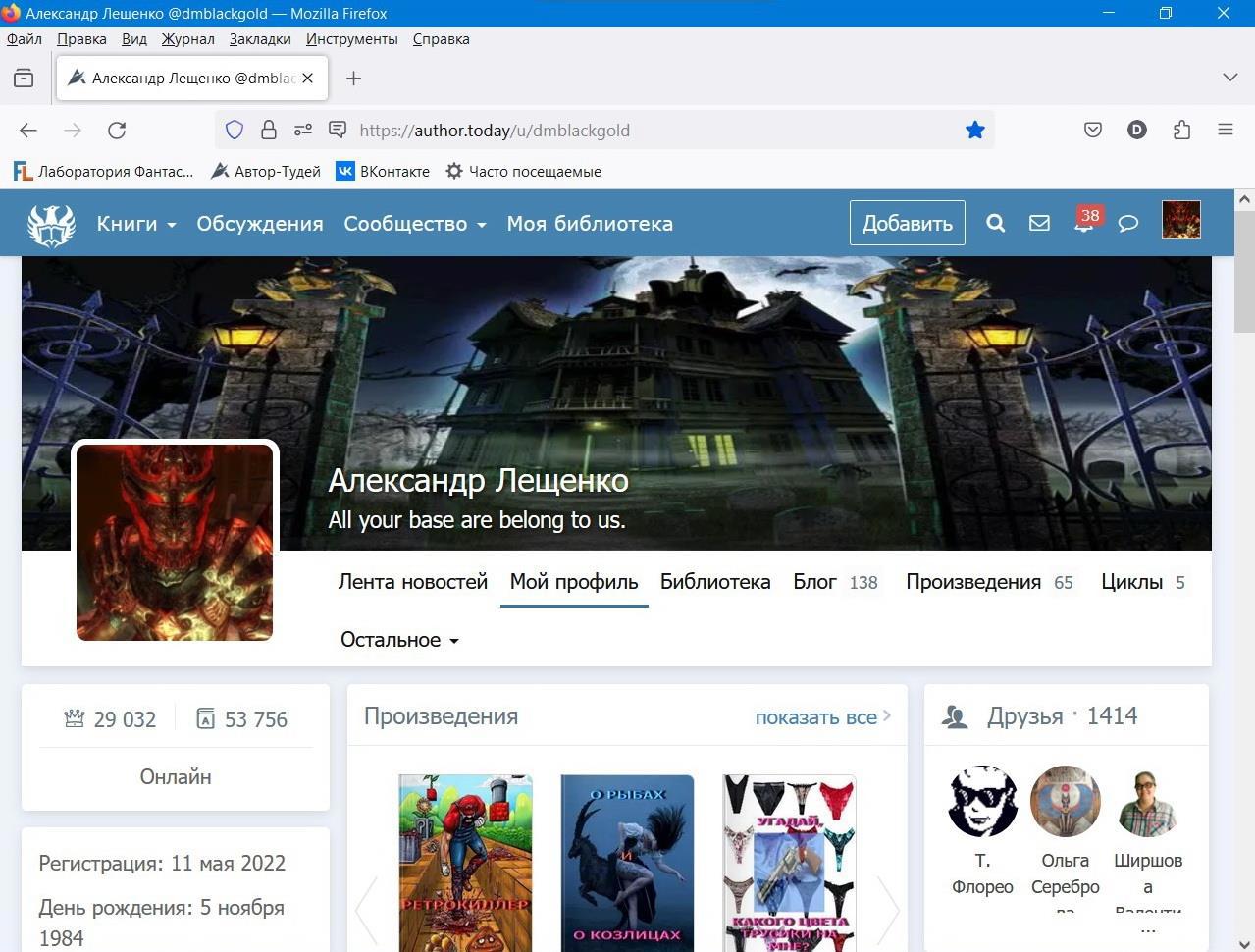Click the Author.Today eagle logo
The width and height of the screenshot is (1255, 952).
coord(51,224)
